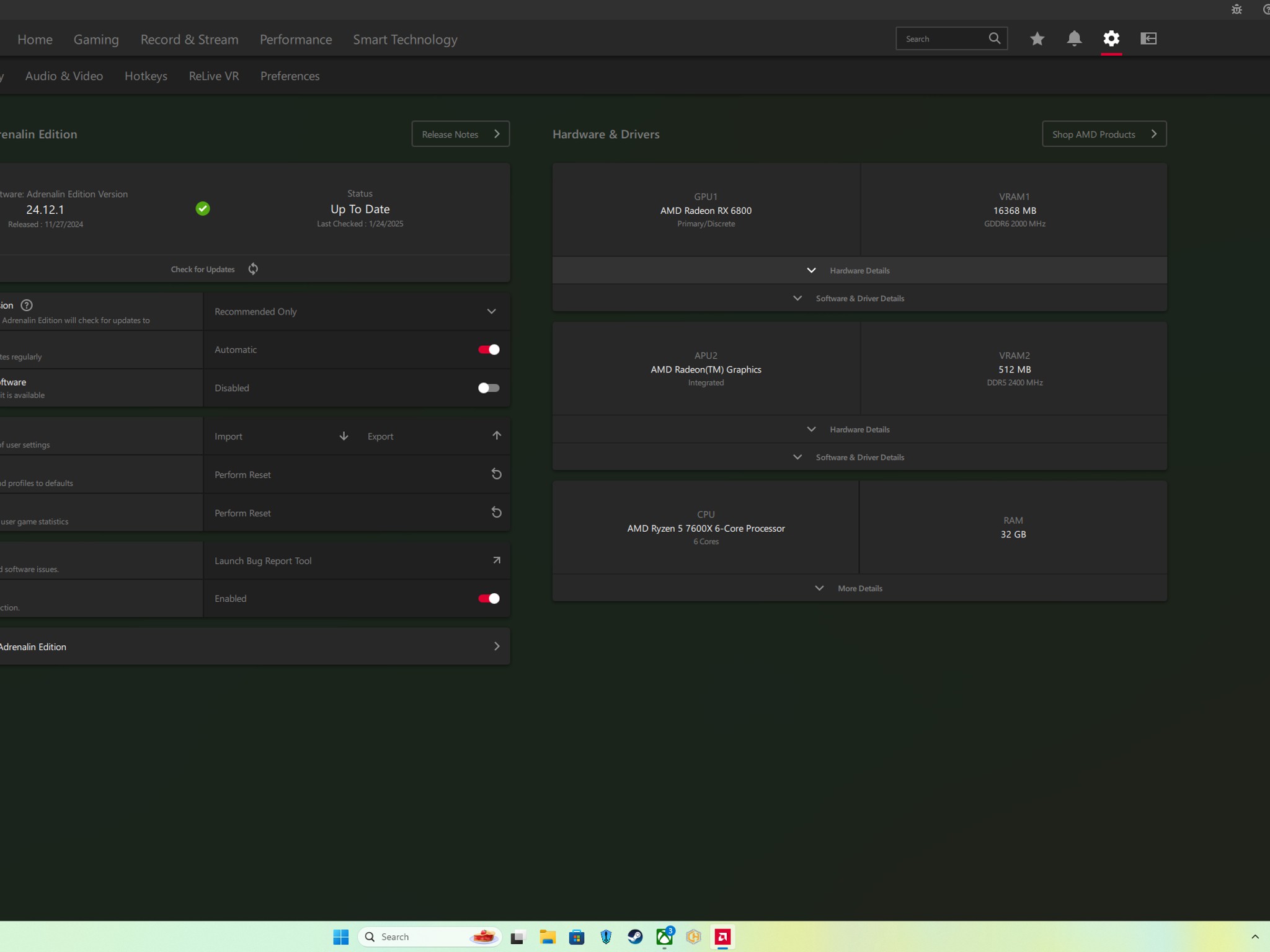Click Shop AMD Products button
The height and width of the screenshot is (952, 1270).
pyautogui.click(x=1104, y=134)
